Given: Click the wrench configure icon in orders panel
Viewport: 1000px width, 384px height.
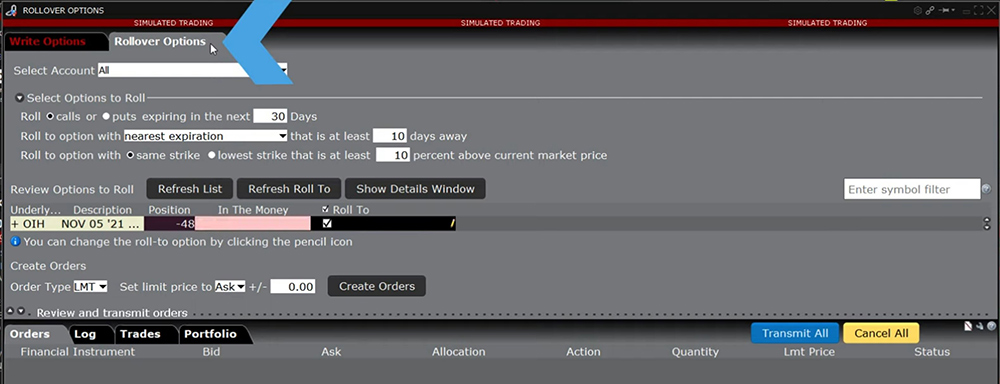Looking at the screenshot, I should coord(980,326).
